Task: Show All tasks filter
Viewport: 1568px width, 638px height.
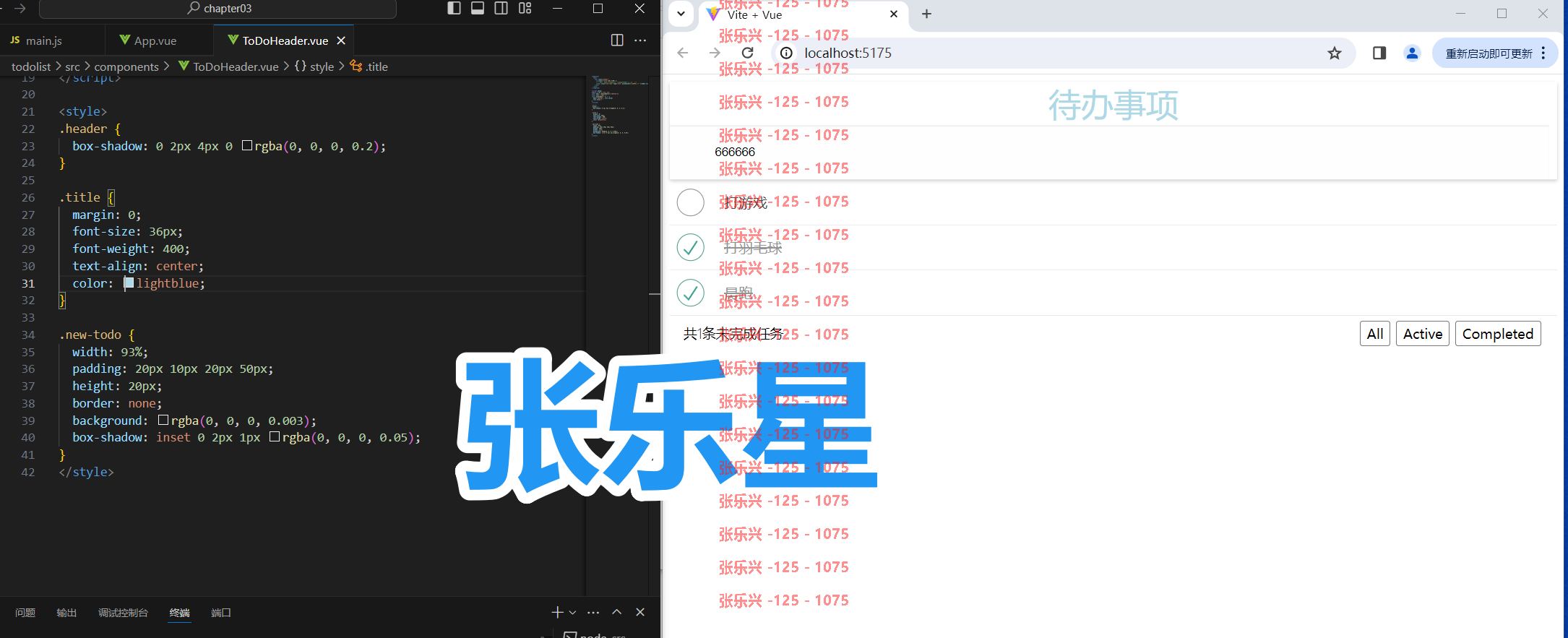Action: click(1375, 334)
